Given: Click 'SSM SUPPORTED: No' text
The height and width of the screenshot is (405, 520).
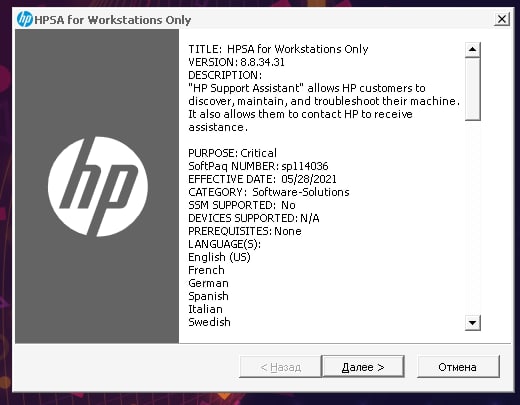Looking at the screenshot, I should 242,205.
